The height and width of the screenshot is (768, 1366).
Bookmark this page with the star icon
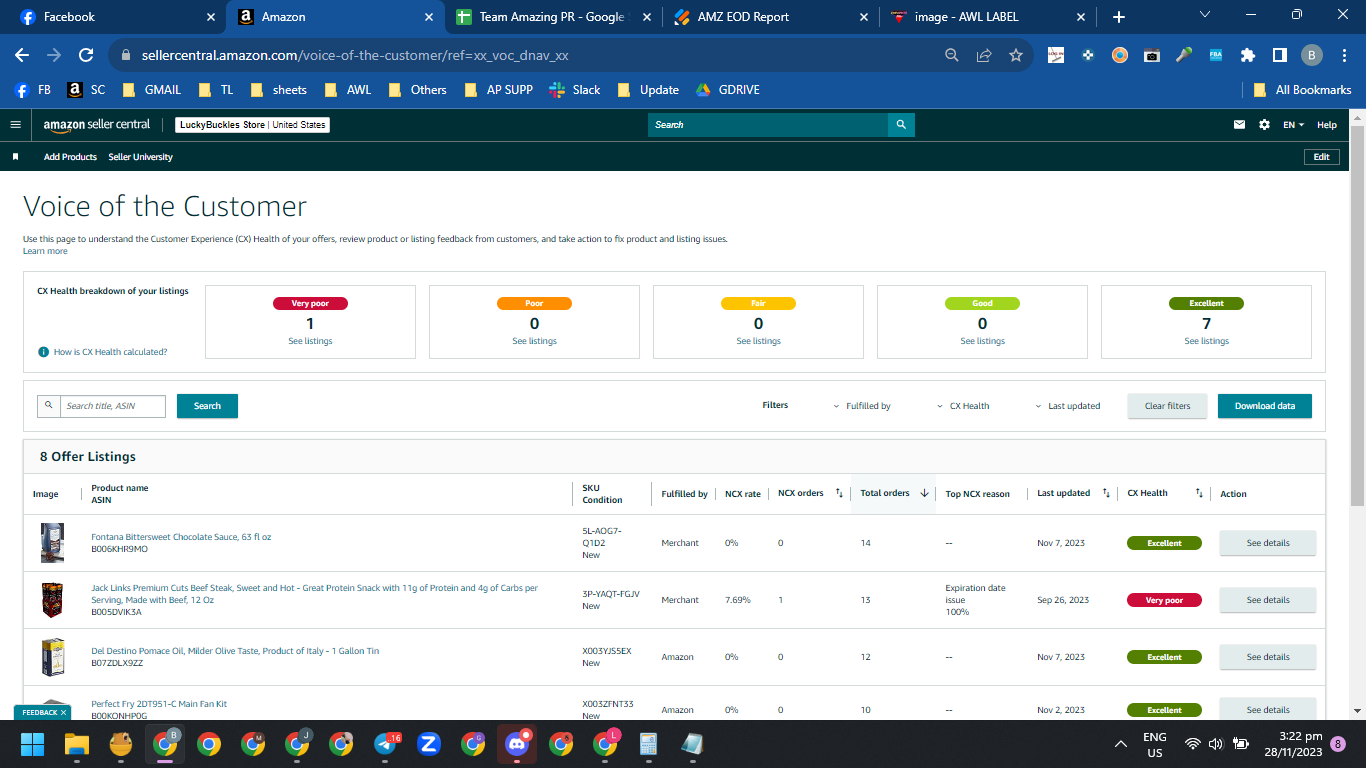(1016, 55)
